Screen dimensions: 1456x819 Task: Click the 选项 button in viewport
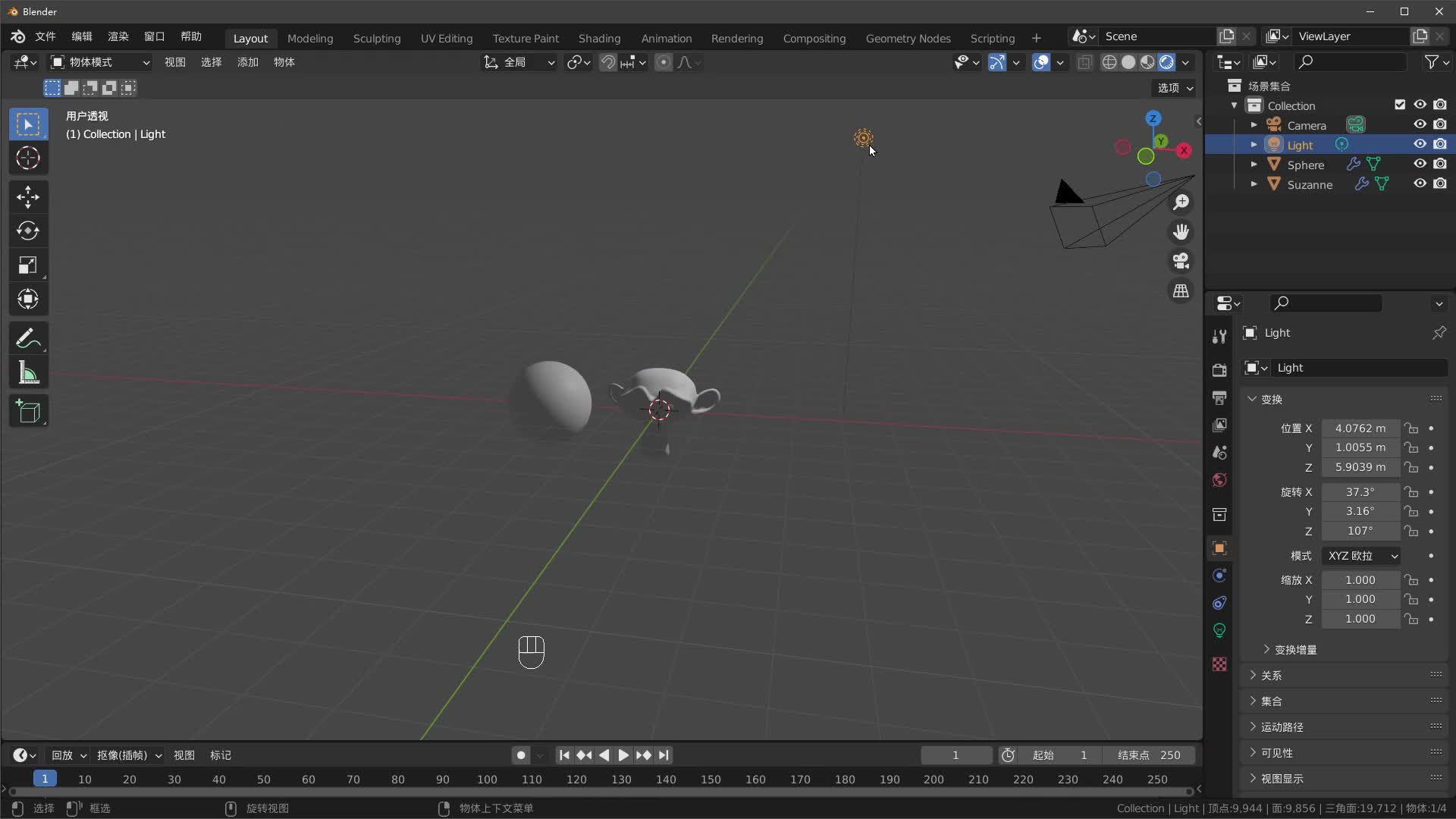coord(1175,88)
